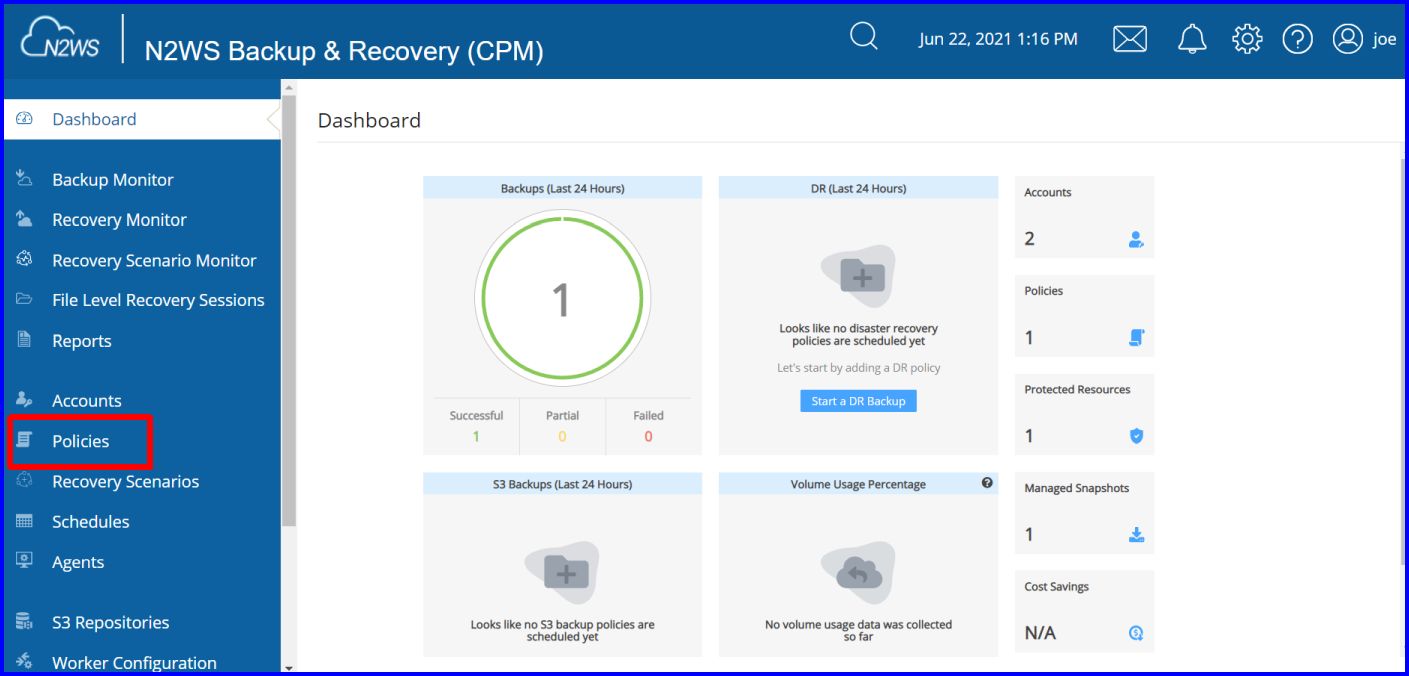Click the Cost Savings dollar icon
The width and height of the screenshot is (1409, 676).
(x=1136, y=633)
